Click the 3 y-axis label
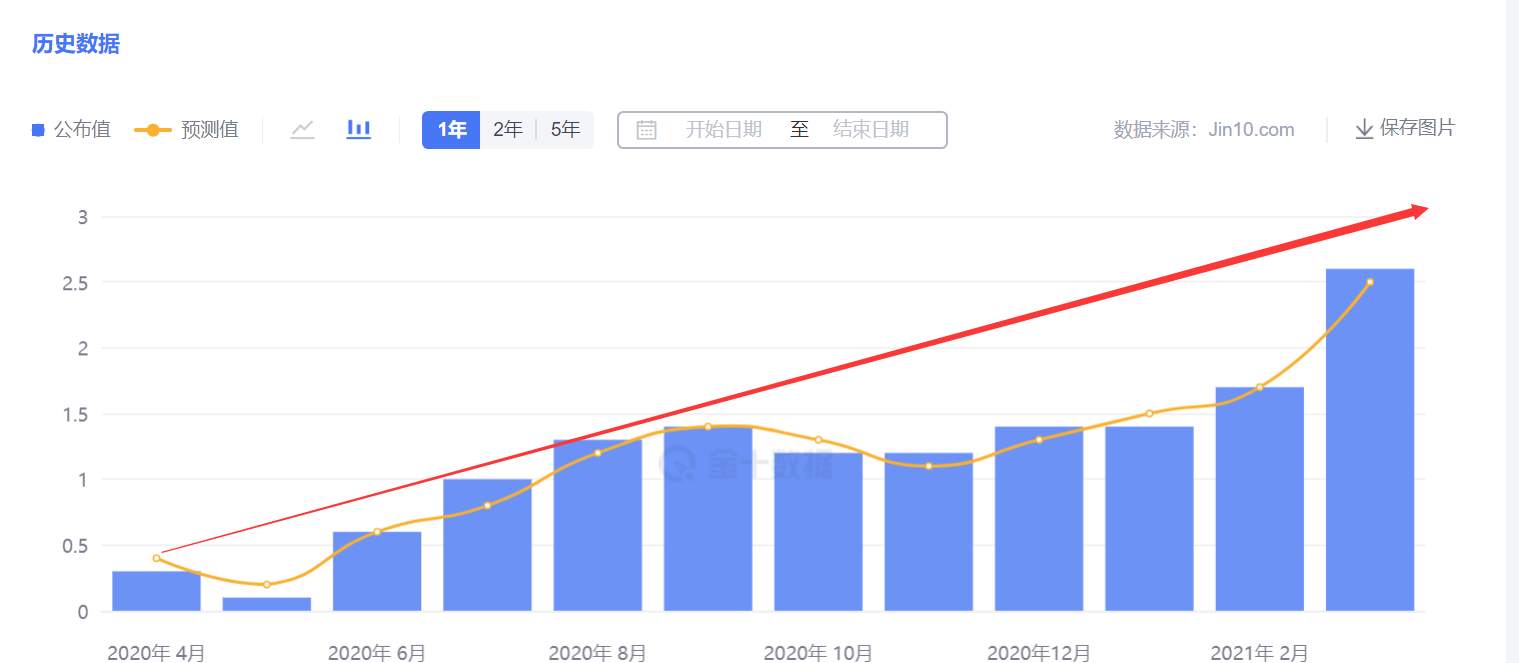The image size is (1519, 663). 83,217
